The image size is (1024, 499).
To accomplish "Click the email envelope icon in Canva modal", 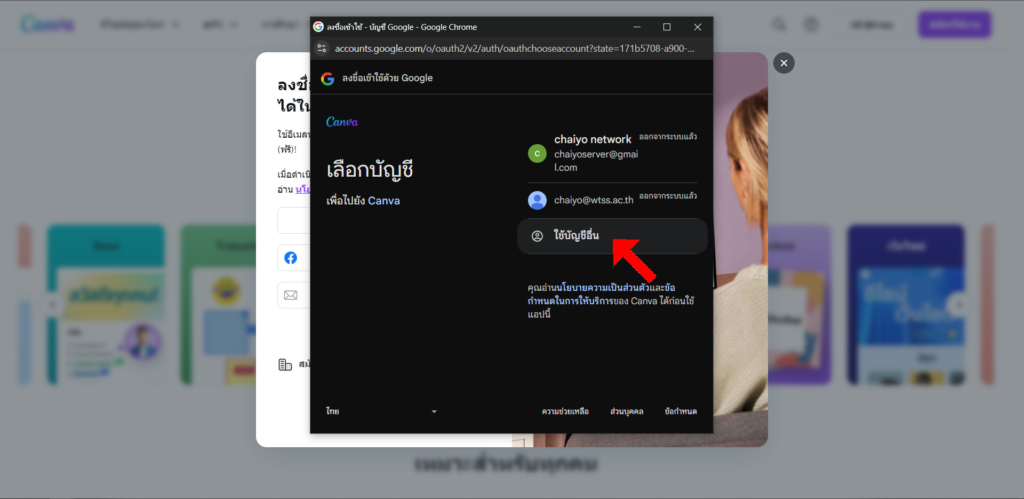I will (291, 295).
